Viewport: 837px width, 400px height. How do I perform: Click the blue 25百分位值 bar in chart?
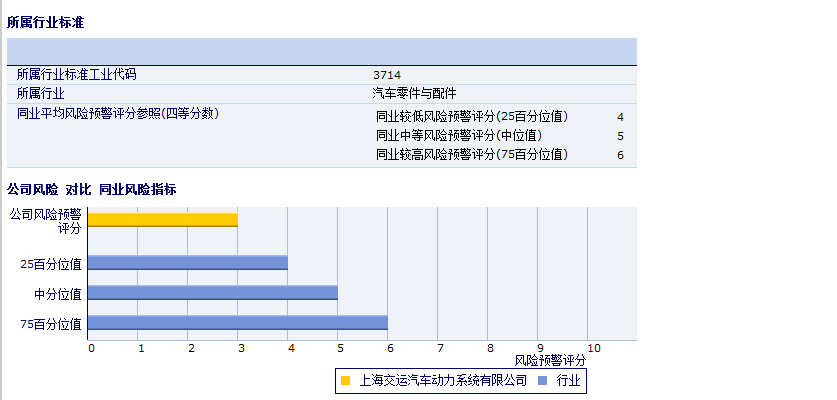[x=188, y=263]
